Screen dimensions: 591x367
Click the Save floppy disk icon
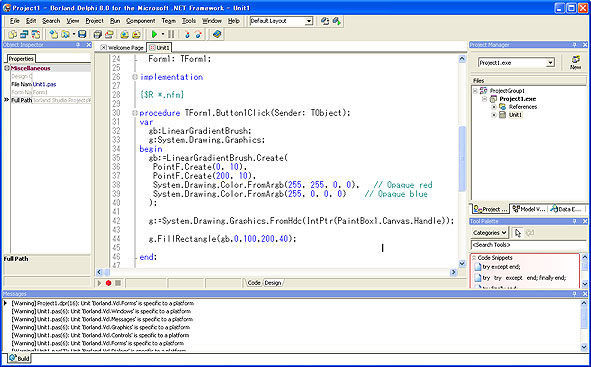[x=82, y=34]
